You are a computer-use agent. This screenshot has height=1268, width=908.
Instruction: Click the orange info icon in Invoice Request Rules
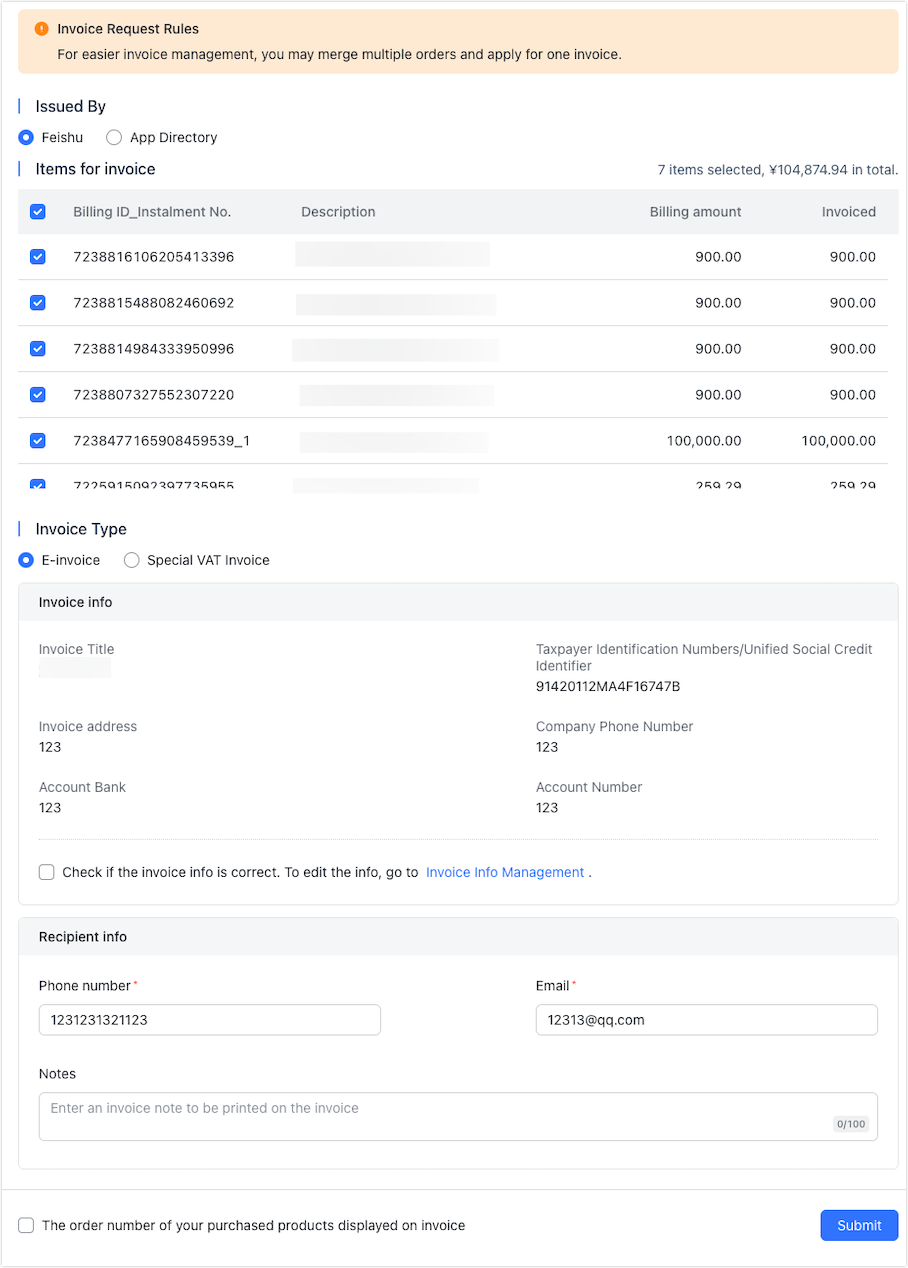pyautogui.click(x=41, y=29)
